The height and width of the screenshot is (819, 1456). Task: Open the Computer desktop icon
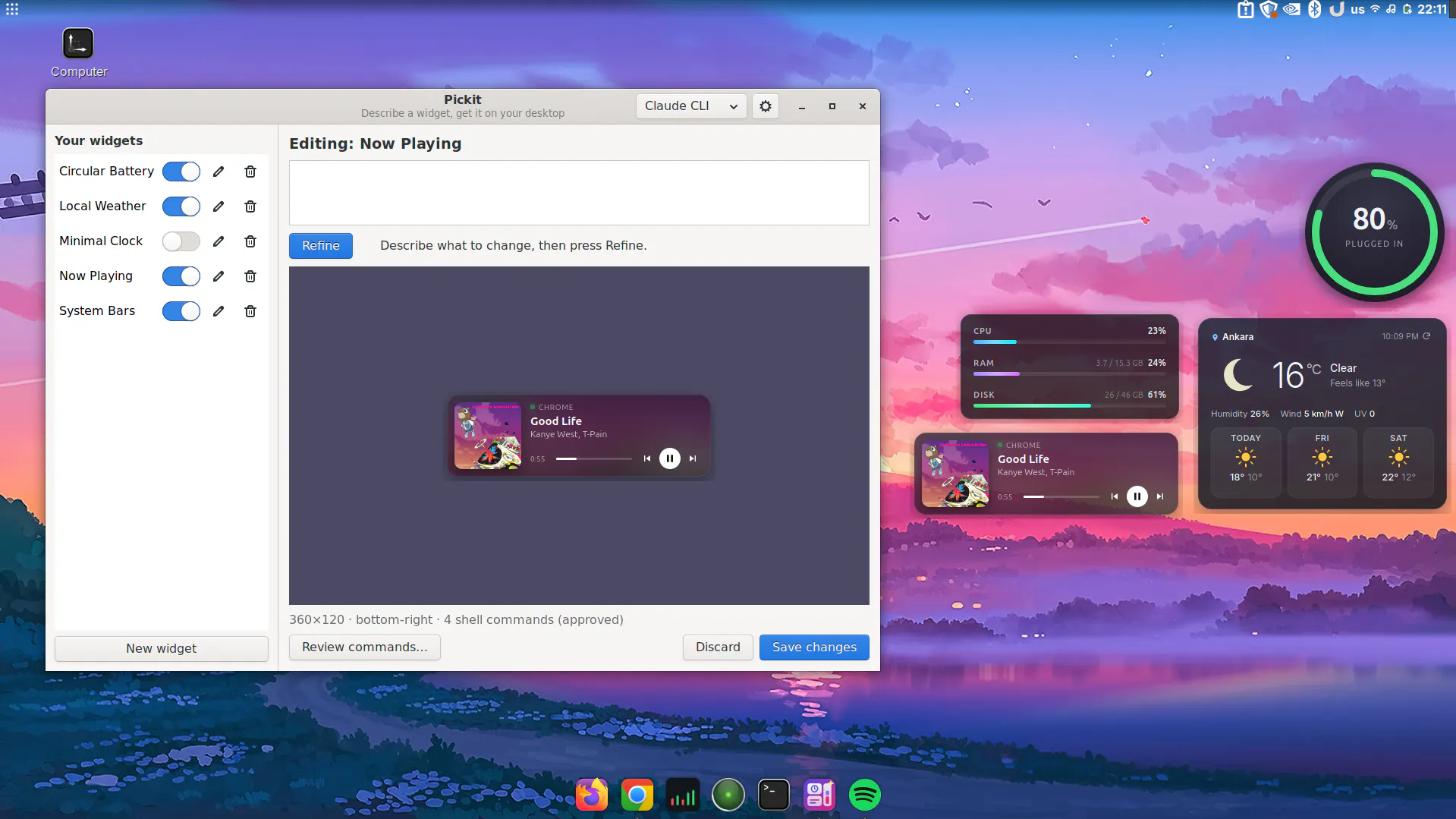coord(78,53)
